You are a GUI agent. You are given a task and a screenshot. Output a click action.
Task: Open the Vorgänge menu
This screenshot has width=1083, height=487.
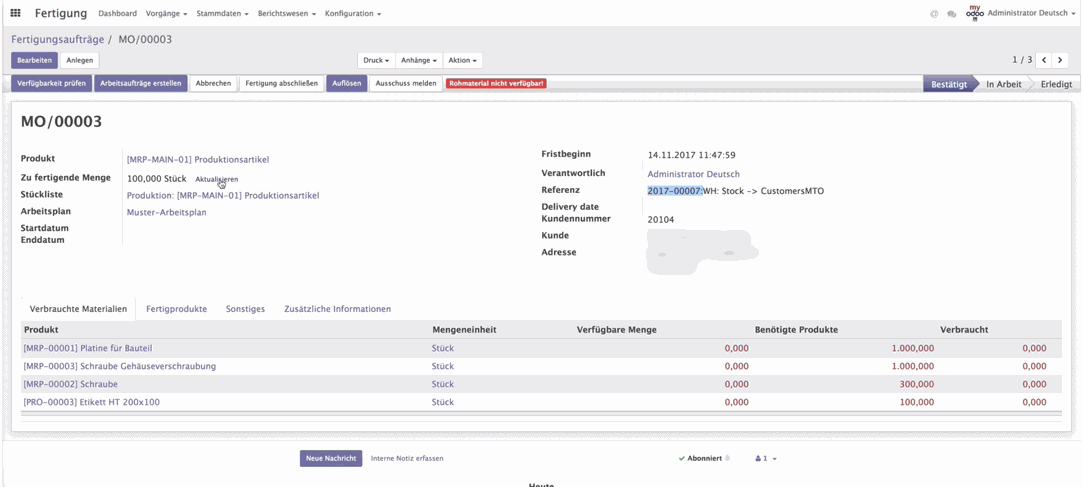coord(166,14)
